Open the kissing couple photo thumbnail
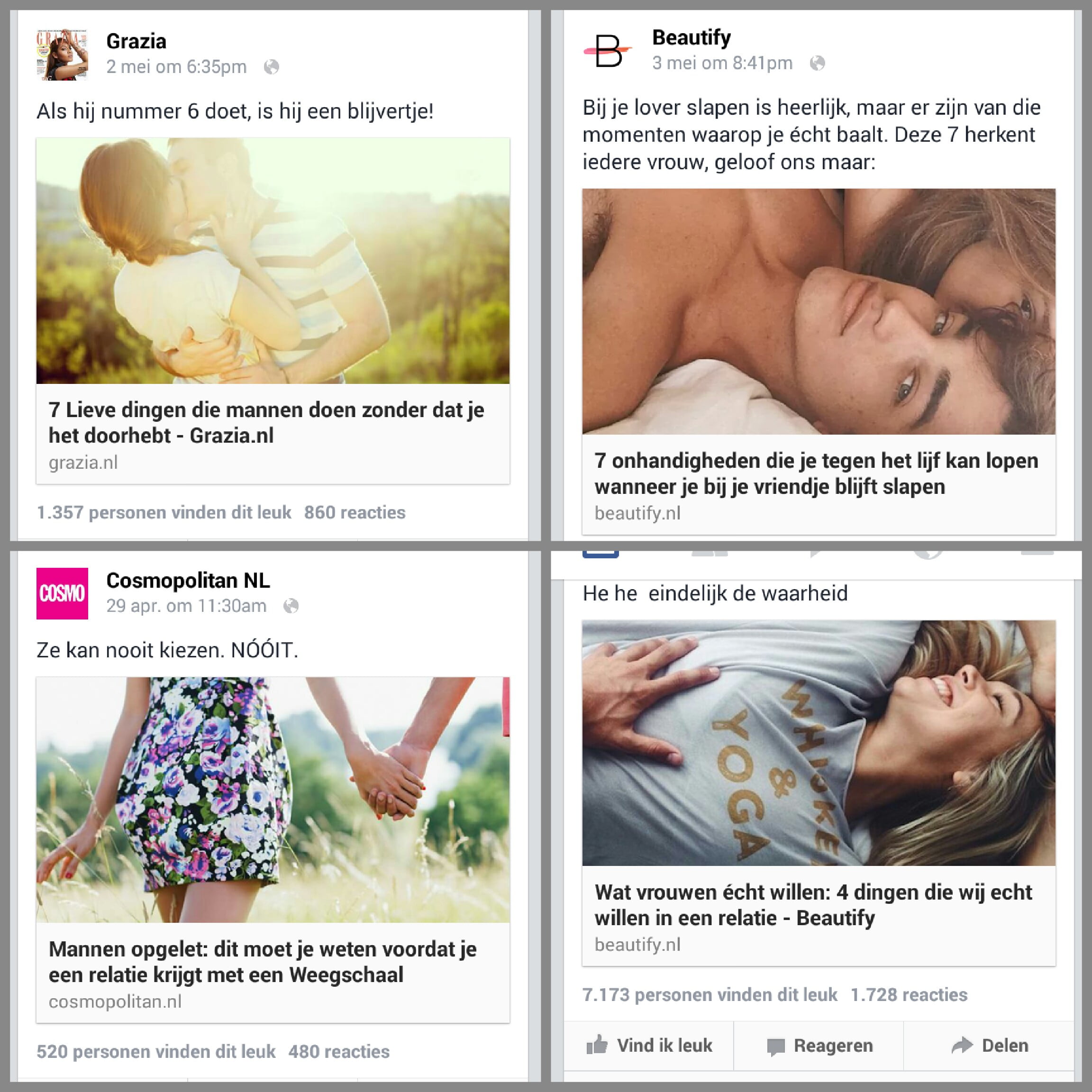 point(273,261)
